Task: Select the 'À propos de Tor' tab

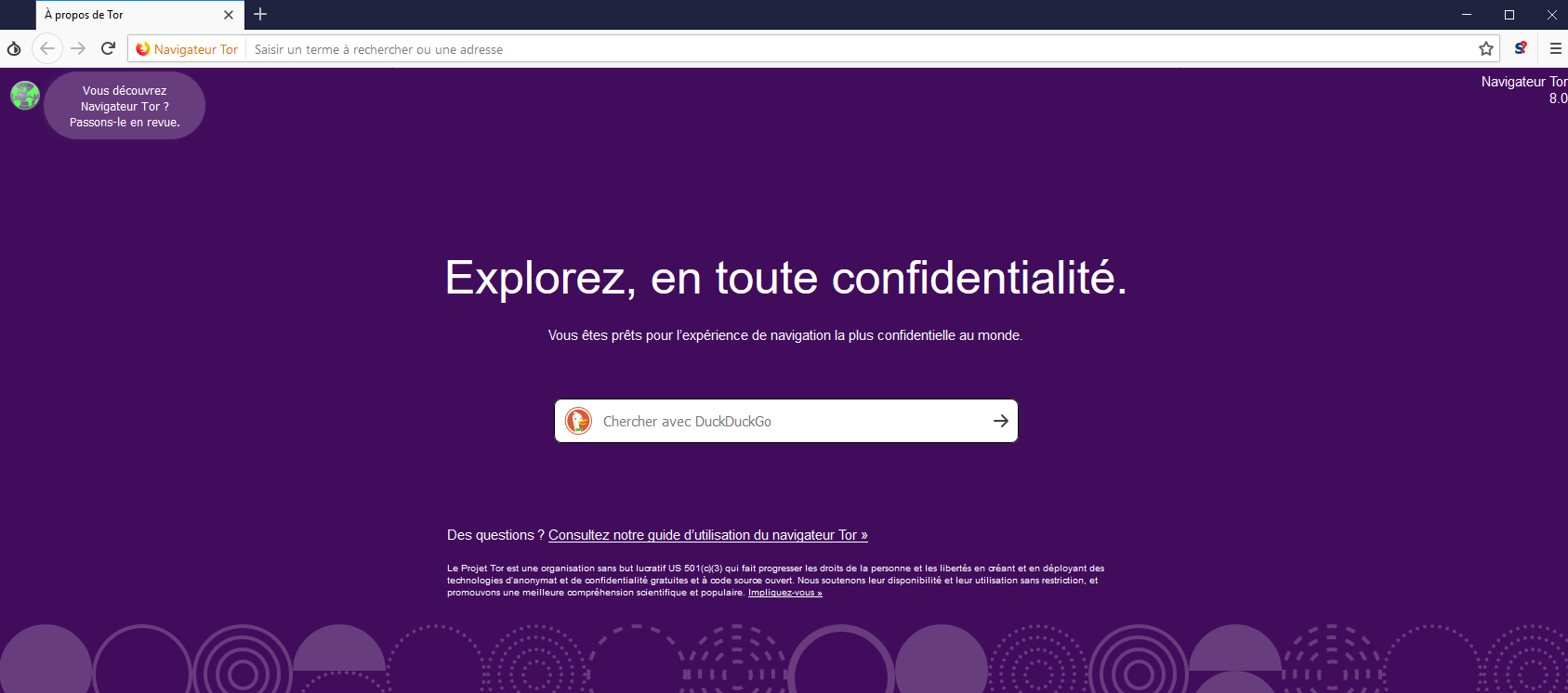Action: pyautogui.click(x=139, y=15)
